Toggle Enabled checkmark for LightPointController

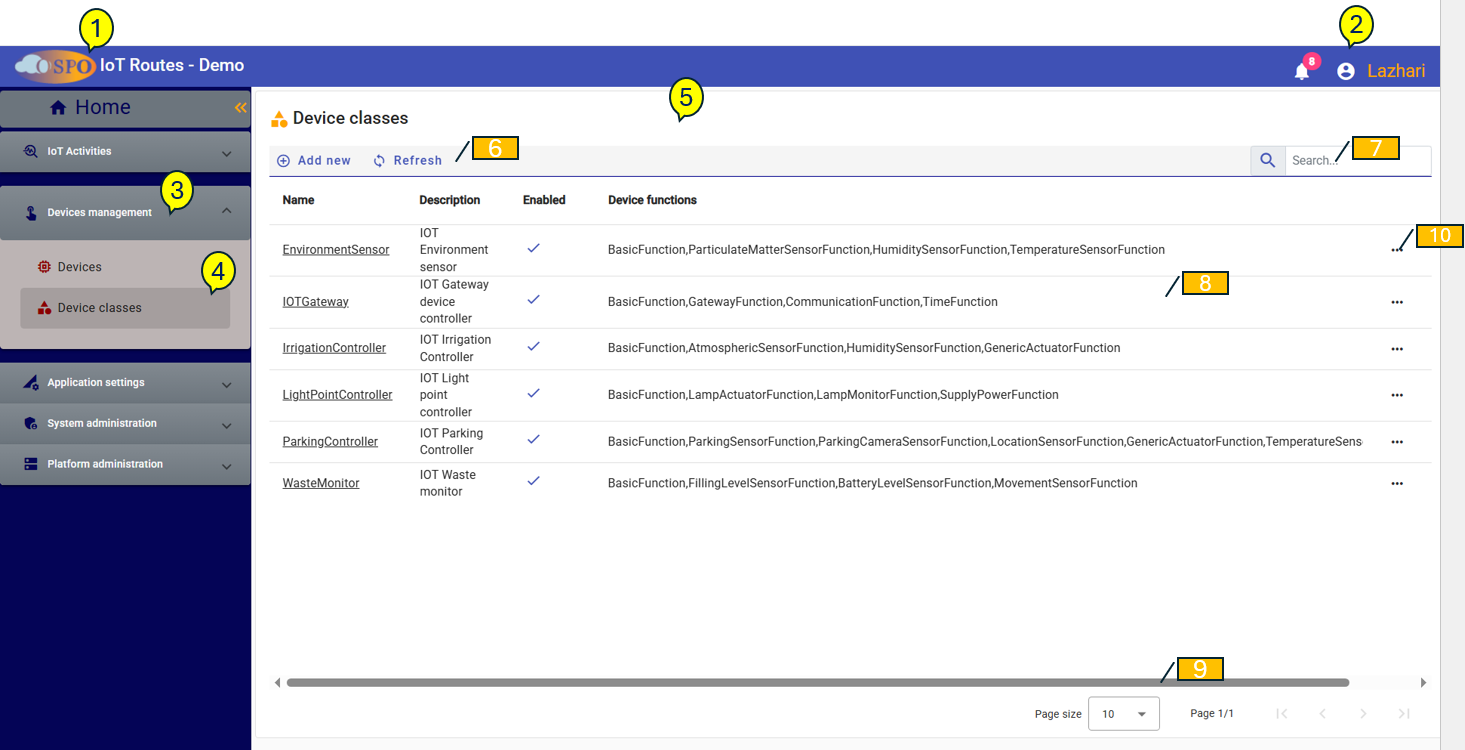pos(533,393)
